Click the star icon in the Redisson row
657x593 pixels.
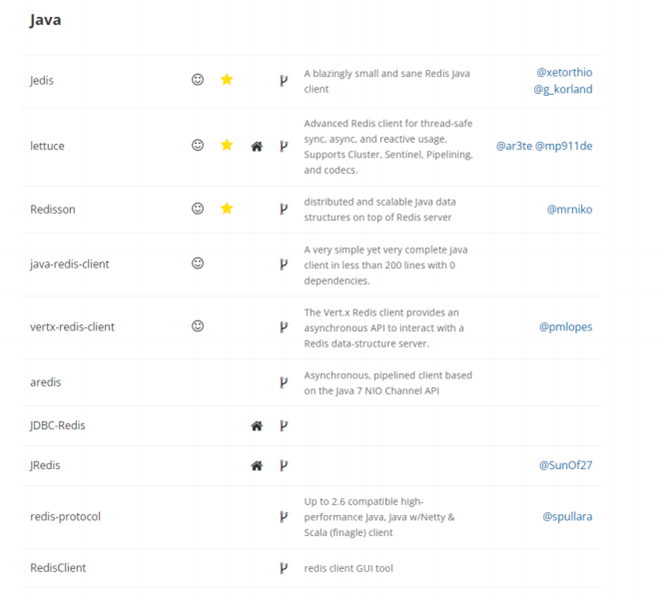click(x=227, y=209)
